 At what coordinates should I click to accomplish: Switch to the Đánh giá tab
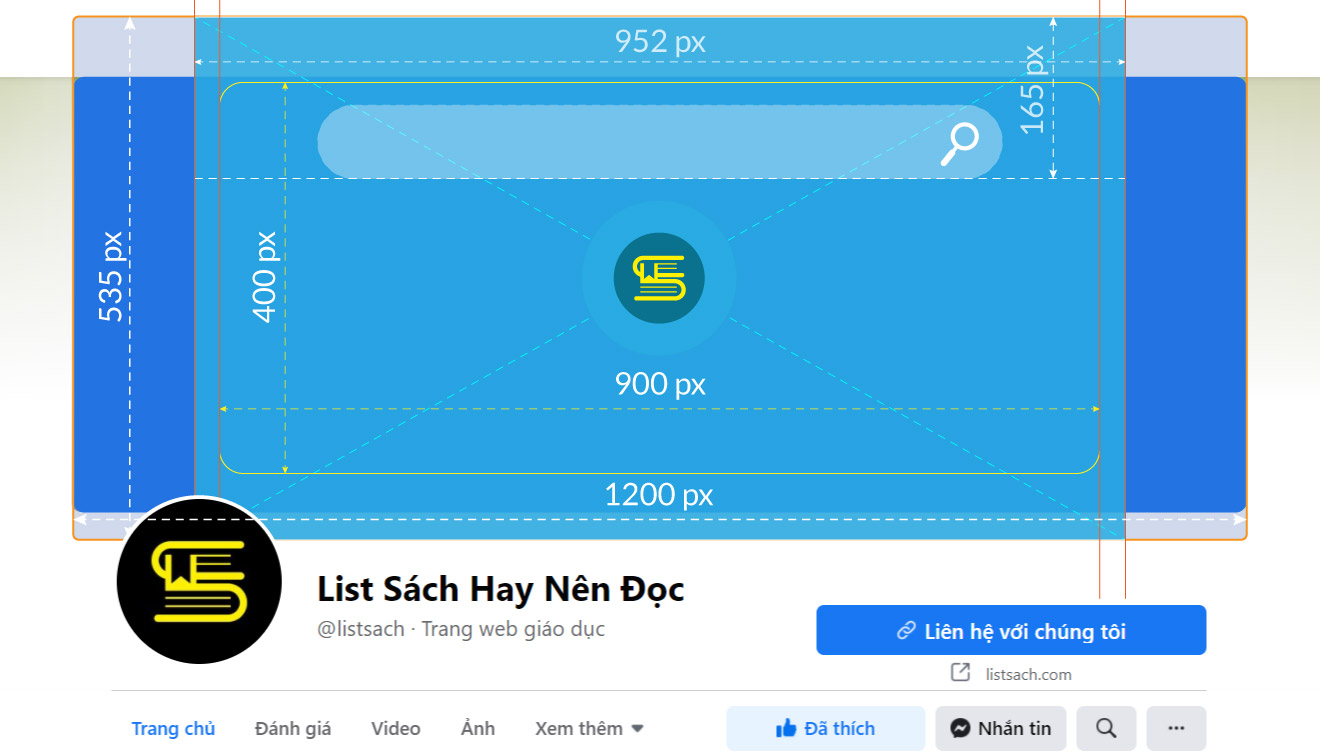click(x=293, y=729)
